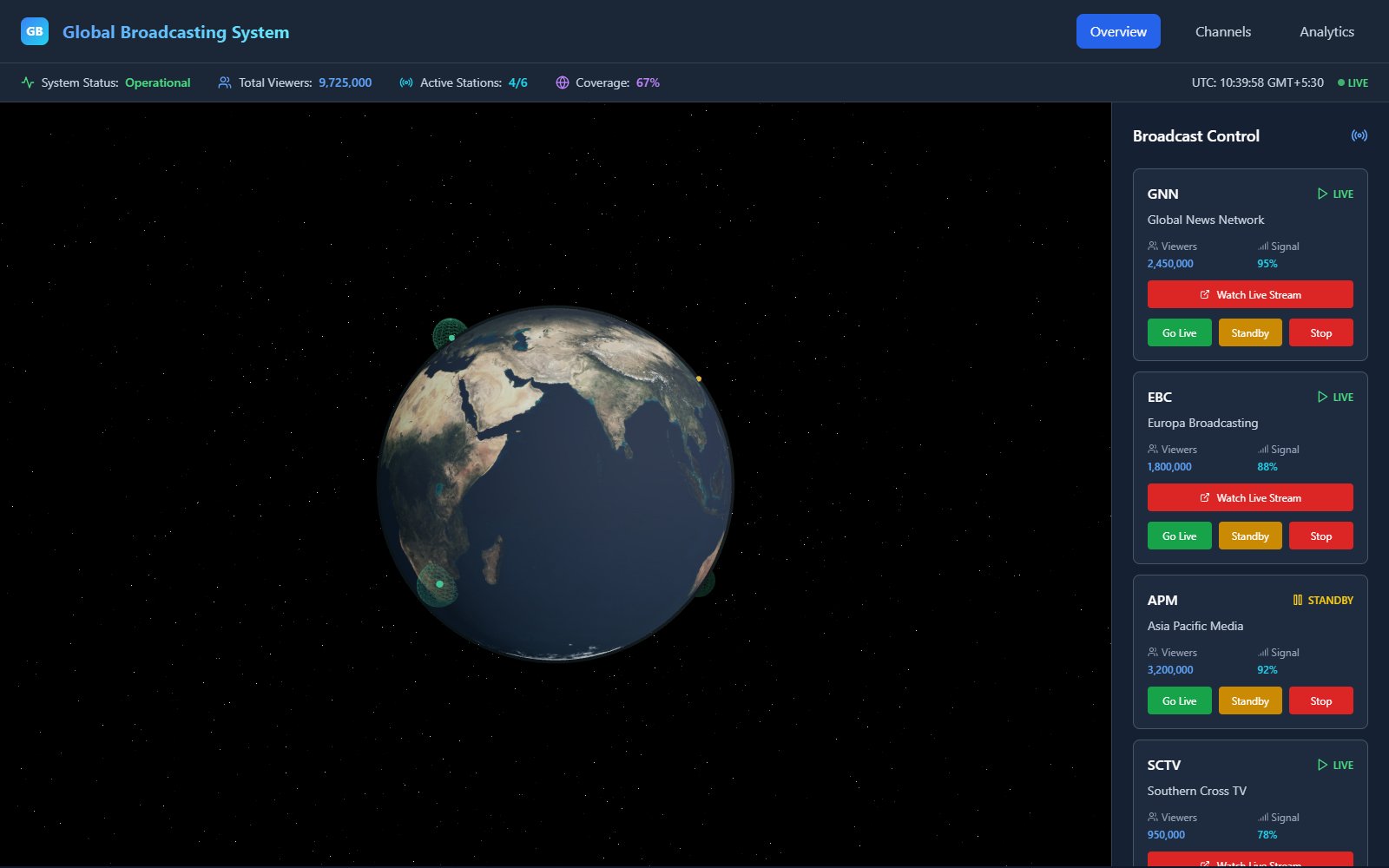The height and width of the screenshot is (868, 1389).
Task: Watch the EBC live stream
Action: pyautogui.click(x=1250, y=497)
